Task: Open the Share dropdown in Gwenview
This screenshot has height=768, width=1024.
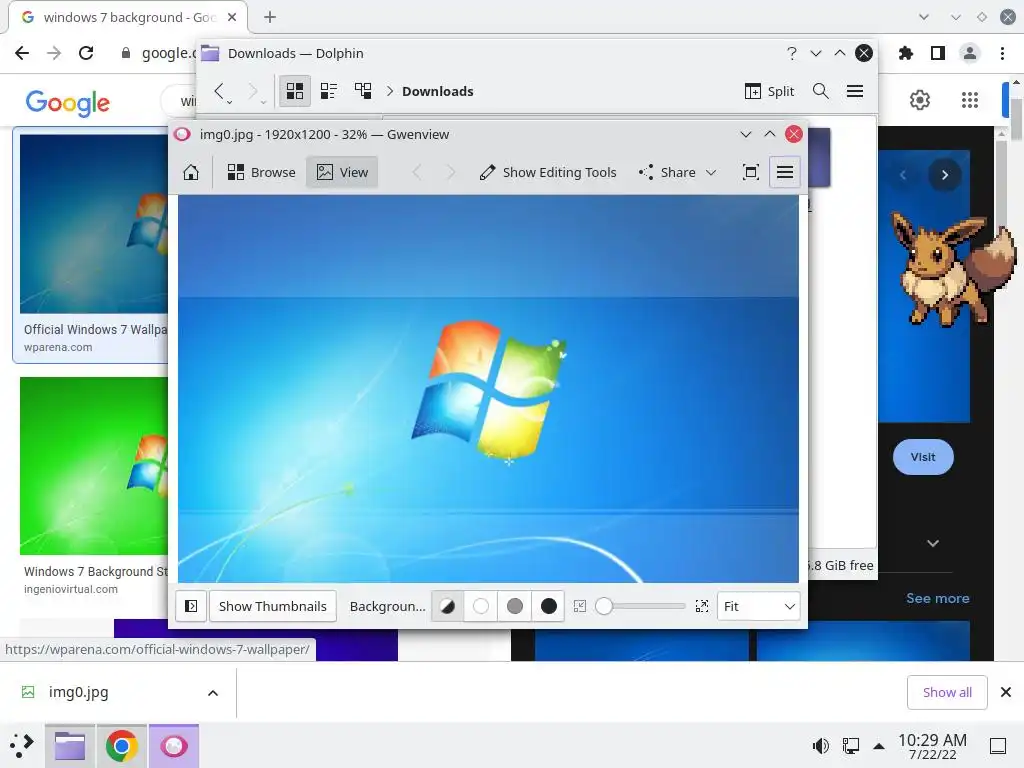Action: pos(678,172)
